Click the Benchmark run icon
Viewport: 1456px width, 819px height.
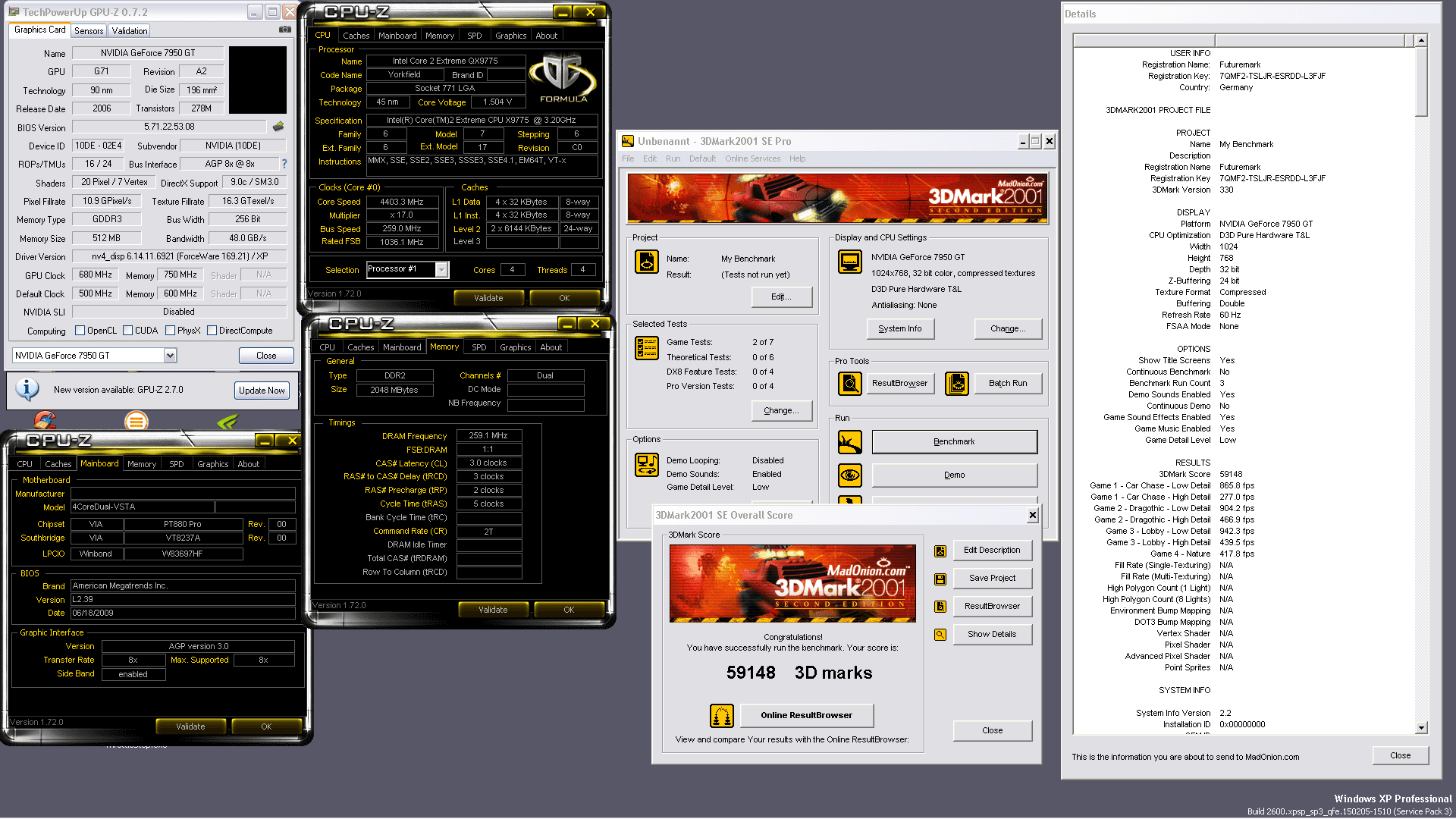click(x=850, y=442)
